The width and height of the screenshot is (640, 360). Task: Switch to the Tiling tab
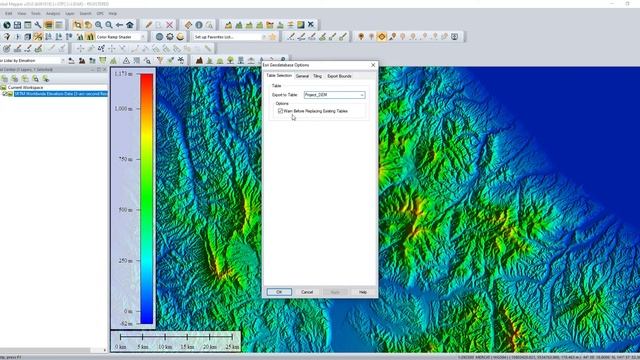coord(318,76)
